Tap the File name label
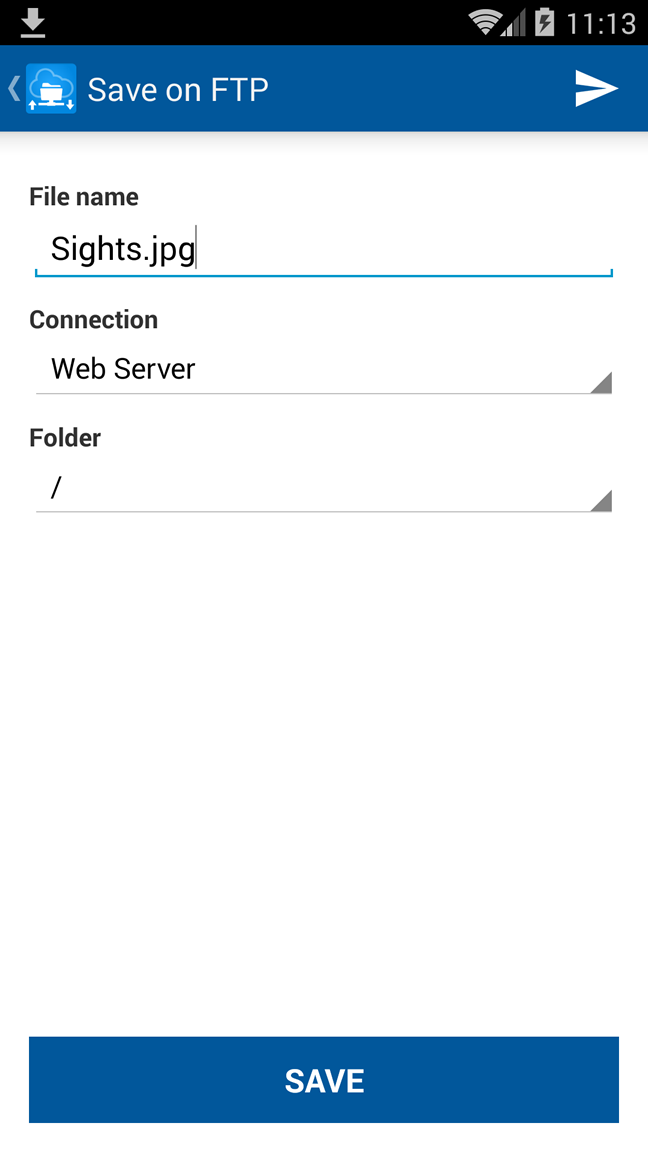This screenshot has width=648, height=1152. coord(84,197)
